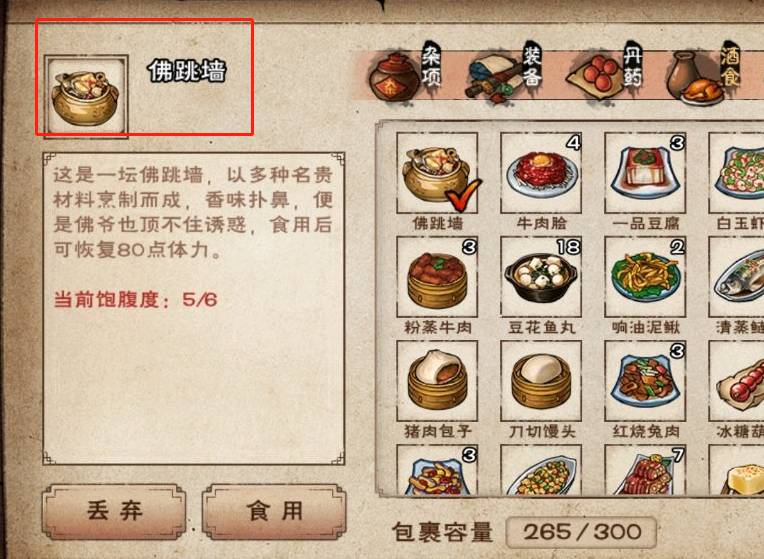Switch to the 装备 equipment tab
The image size is (764, 559).
point(505,73)
